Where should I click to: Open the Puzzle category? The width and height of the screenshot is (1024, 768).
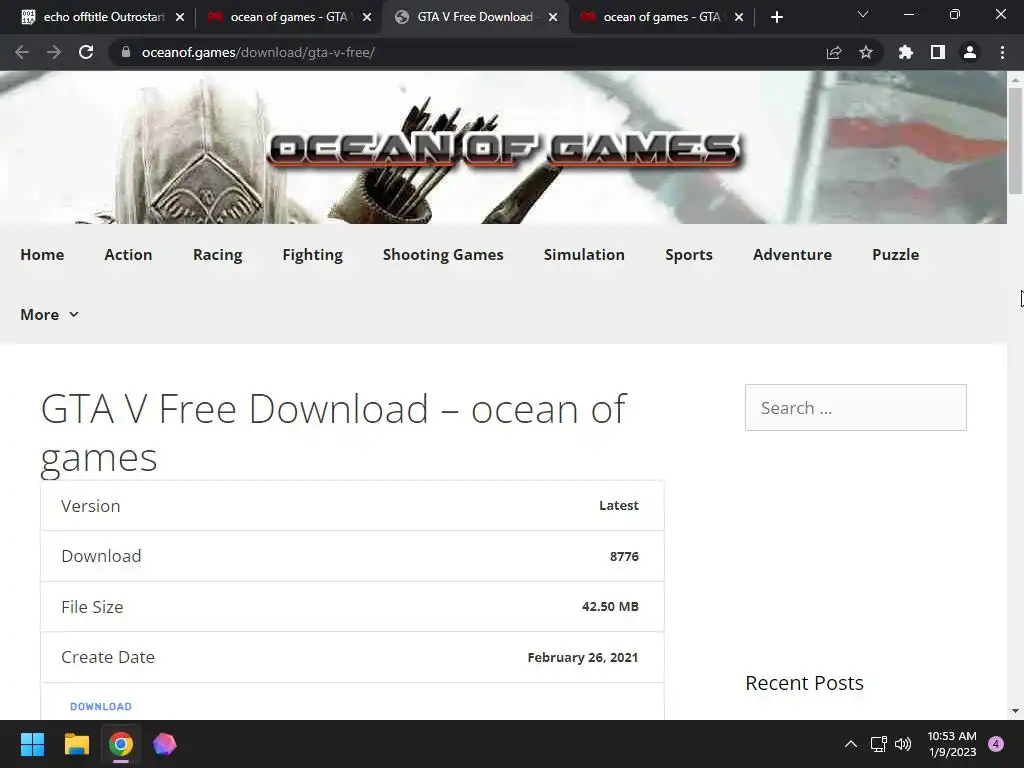click(x=895, y=255)
